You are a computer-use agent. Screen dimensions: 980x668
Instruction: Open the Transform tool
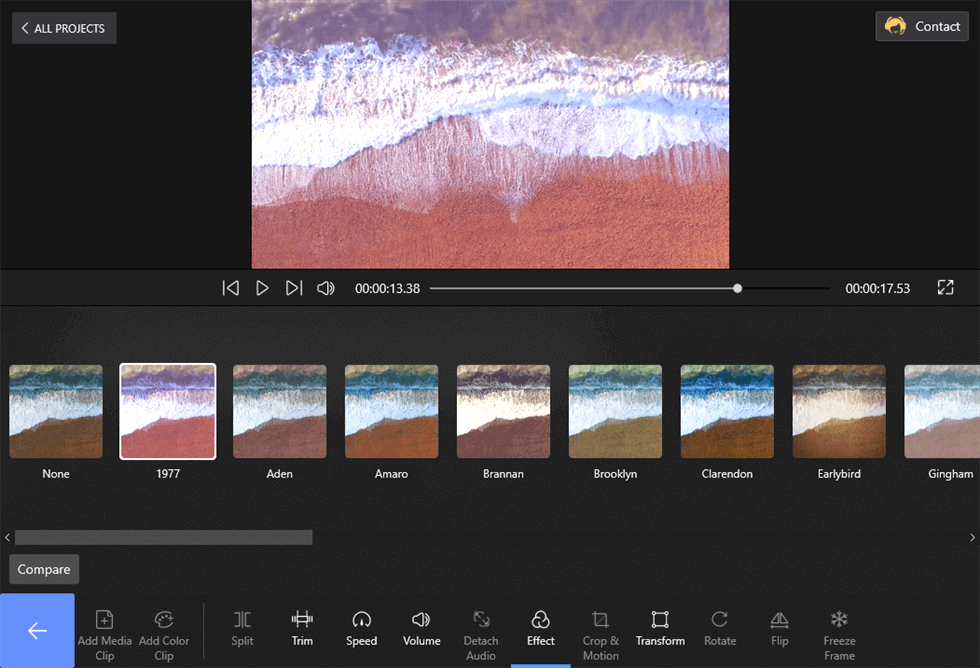(x=660, y=629)
